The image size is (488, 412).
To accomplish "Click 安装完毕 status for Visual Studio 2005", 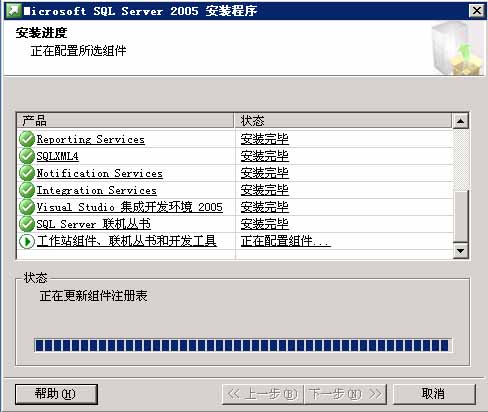I will pyautogui.click(x=265, y=207).
